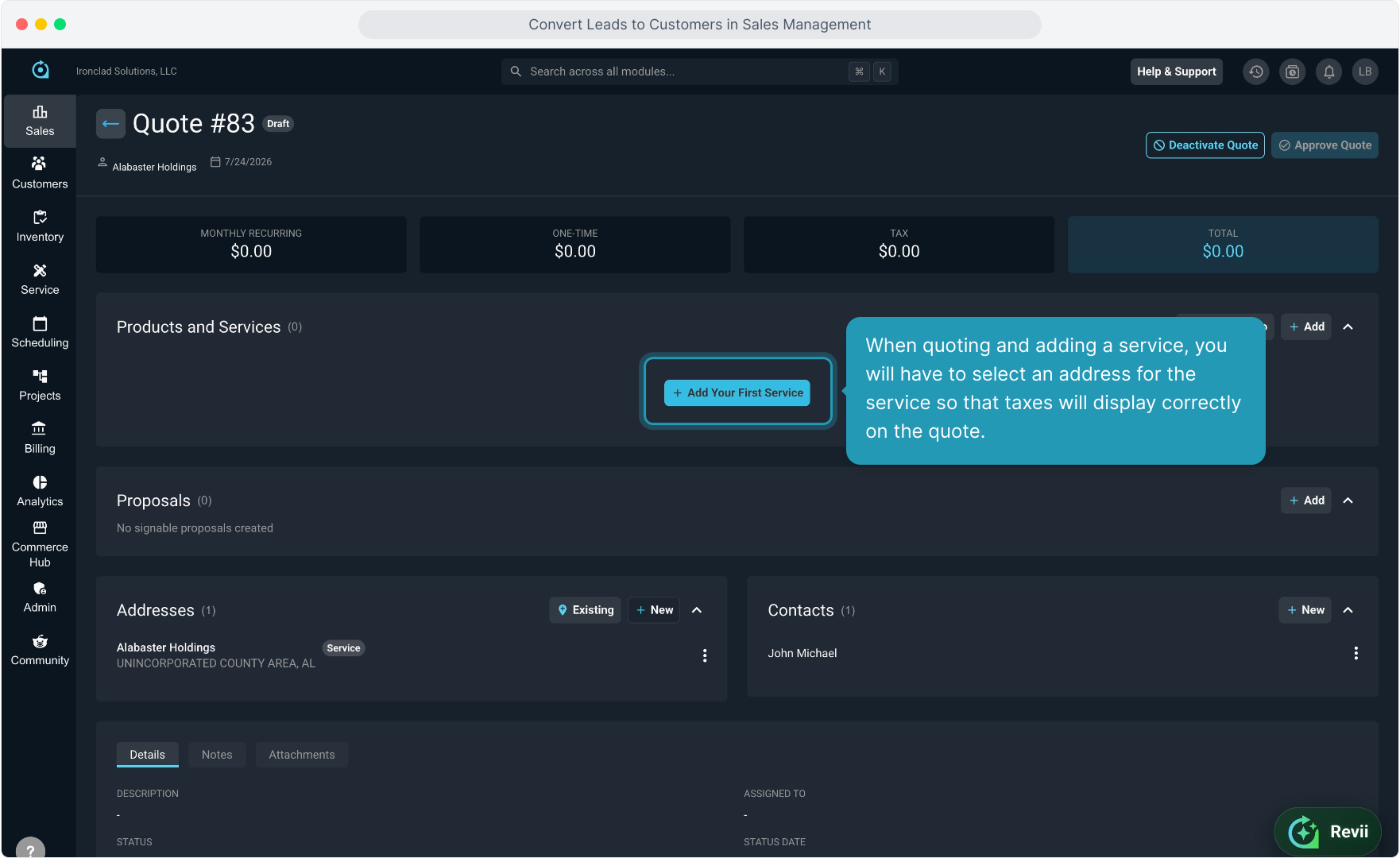
Task: Click the Tax $0.00 card
Action: tap(899, 245)
